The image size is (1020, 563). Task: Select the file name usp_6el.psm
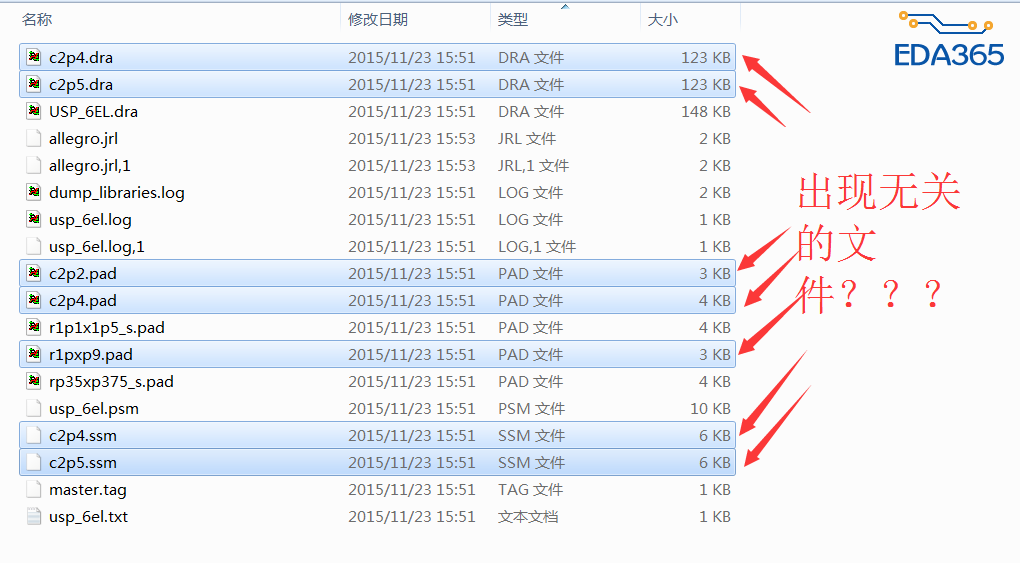[94, 409]
